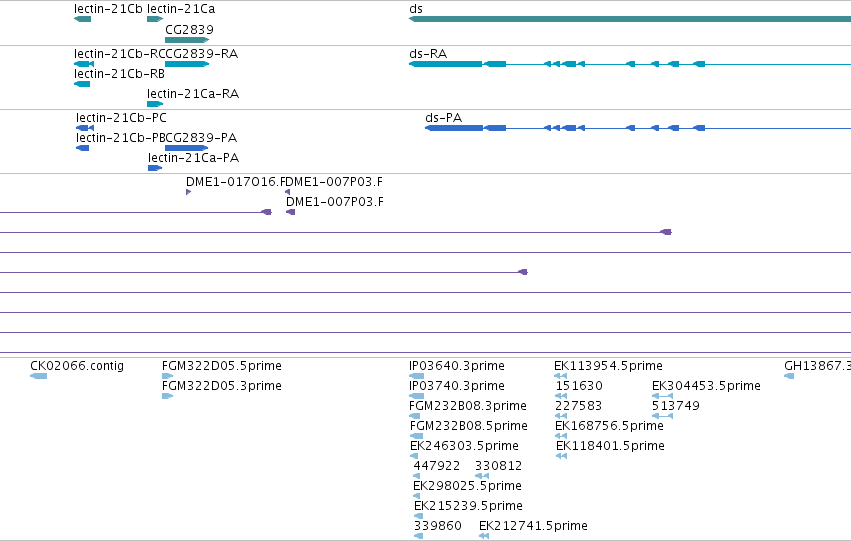Select the lectin-21Ca-RA transcript glyph
The width and height of the screenshot is (851, 541).
pyautogui.click(x=155, y=104)
